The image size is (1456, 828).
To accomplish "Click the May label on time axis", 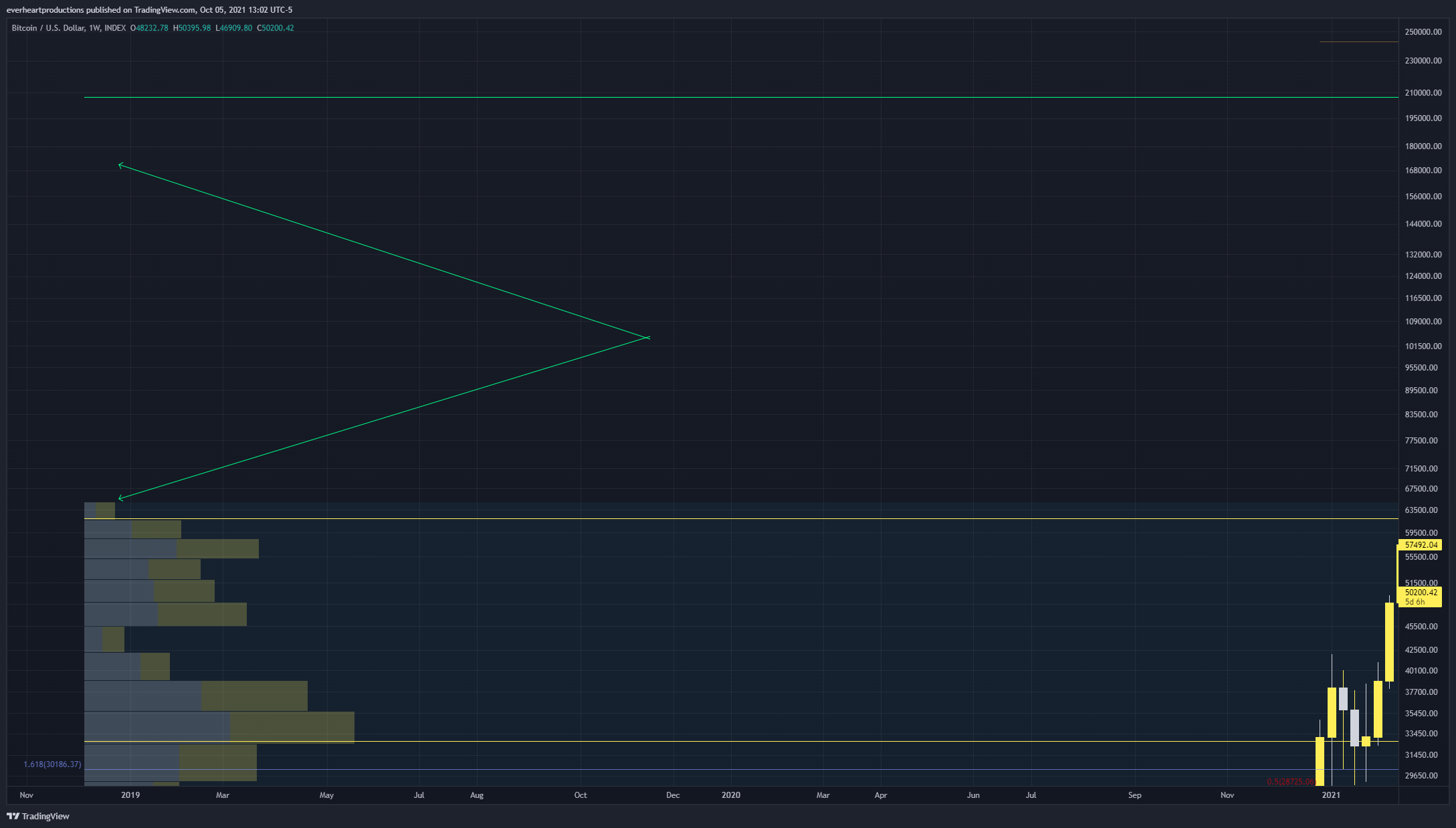I will pyautogui.click(x=326, y=795).
